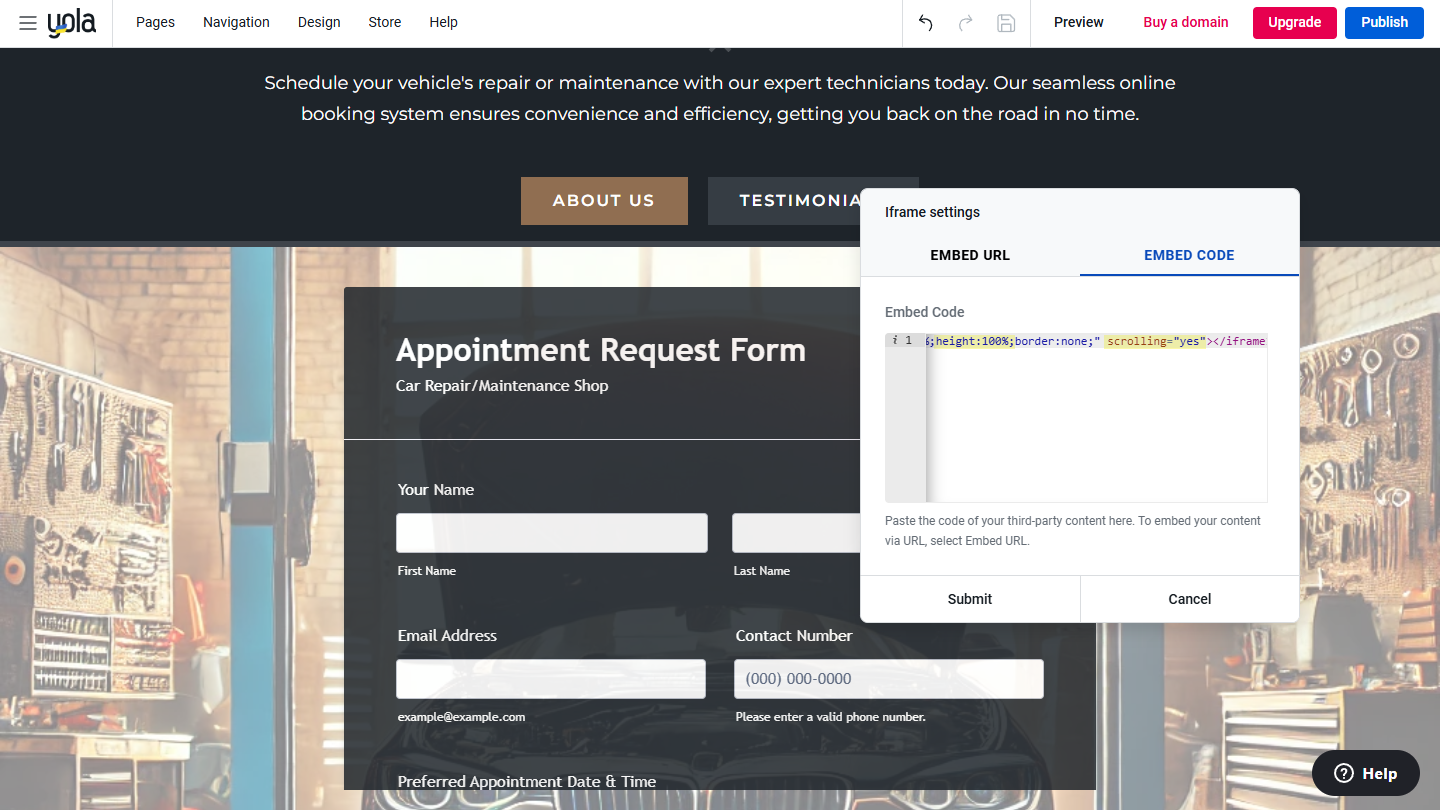Screen dimensions: 1440x810
Task: Click the info icon in the embed code gutter
Action: (x=895, y=340)
